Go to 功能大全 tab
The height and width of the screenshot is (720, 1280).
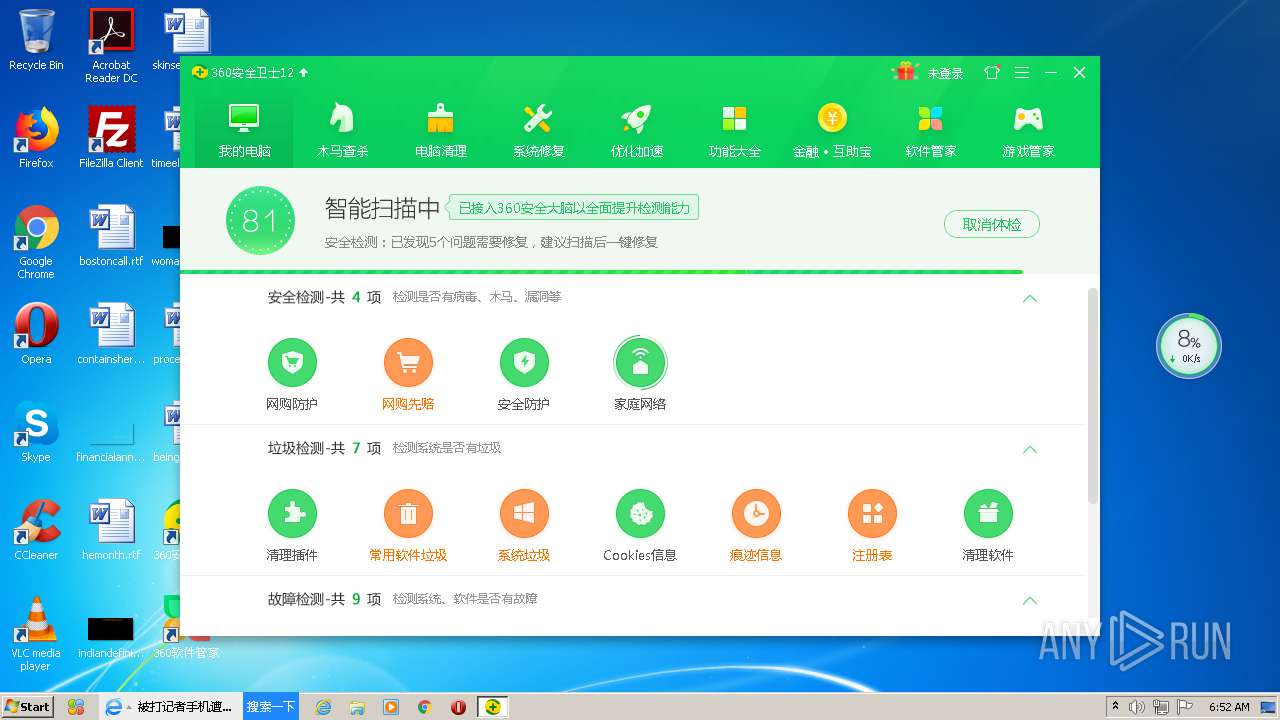point(734,130)
